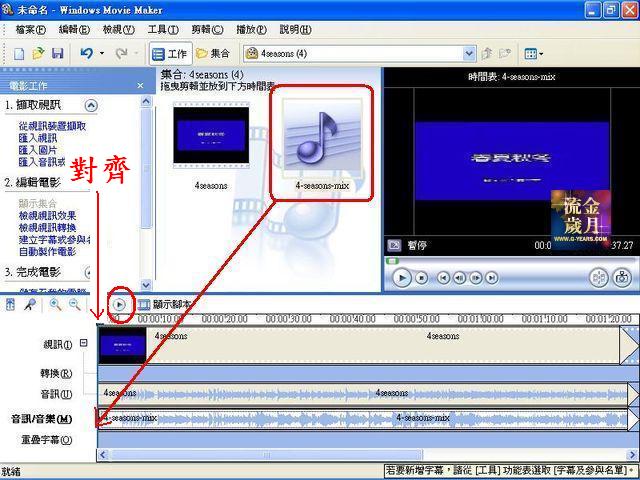Click the Redo arrow icon

click(121, 53)
